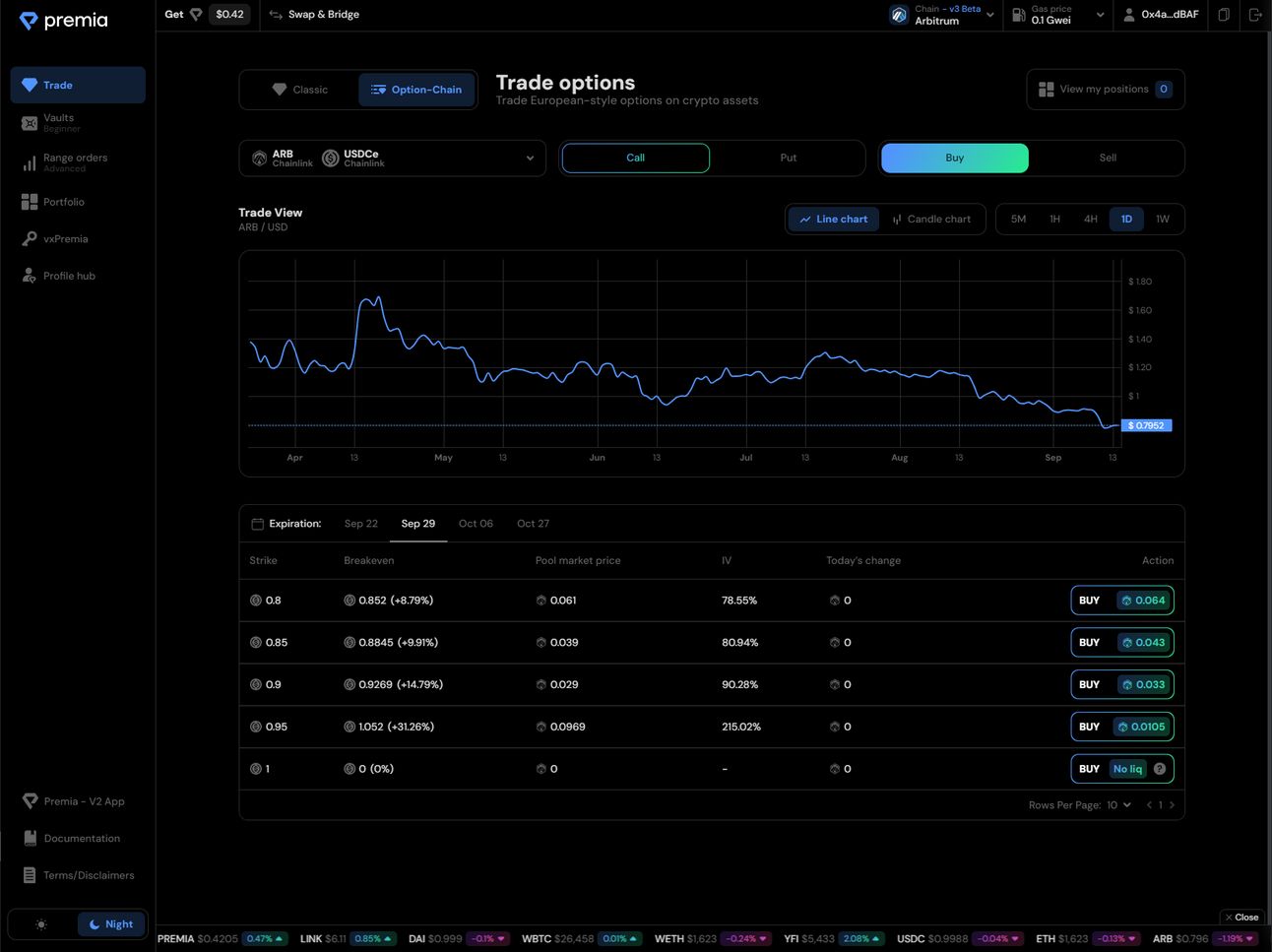
Task: Open the Trade page from sidebar
Action: point(78,86)
